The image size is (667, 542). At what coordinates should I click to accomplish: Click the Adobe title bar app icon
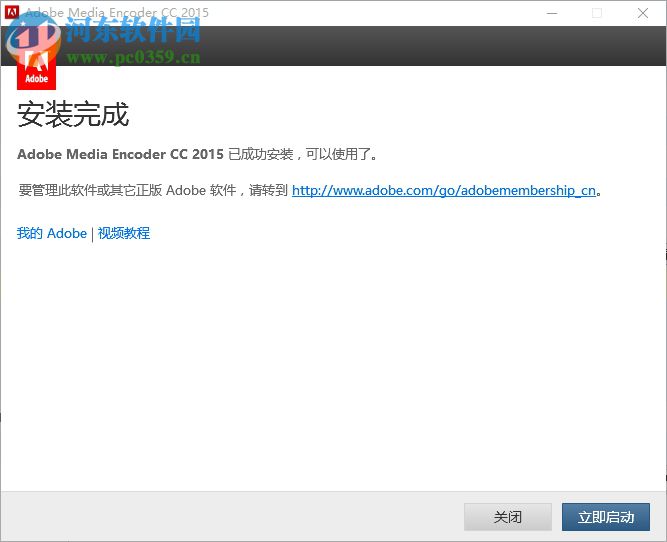tap(11, 12)
